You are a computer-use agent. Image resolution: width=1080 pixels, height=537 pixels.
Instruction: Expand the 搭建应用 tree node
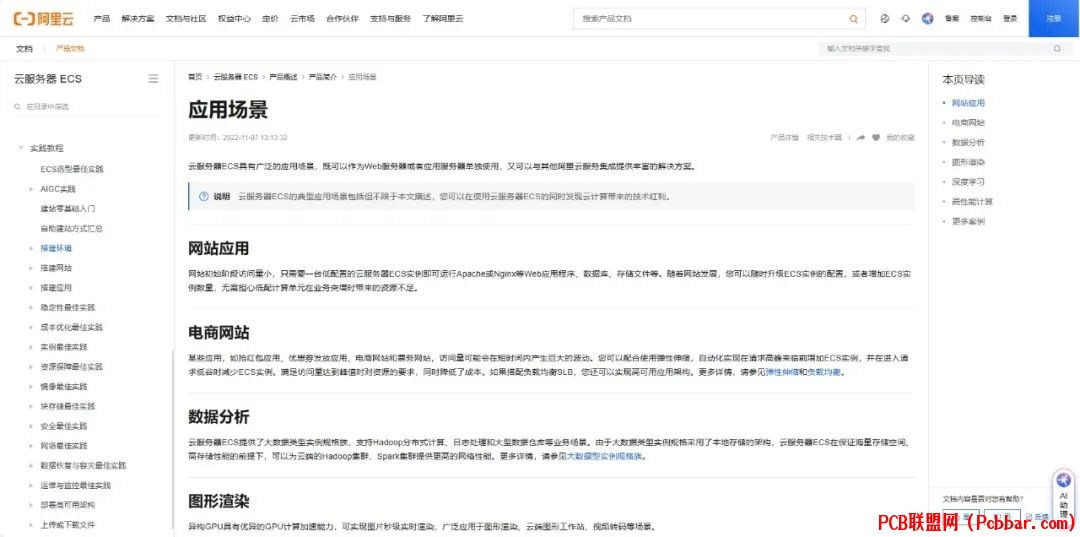[x=31, y=288]
